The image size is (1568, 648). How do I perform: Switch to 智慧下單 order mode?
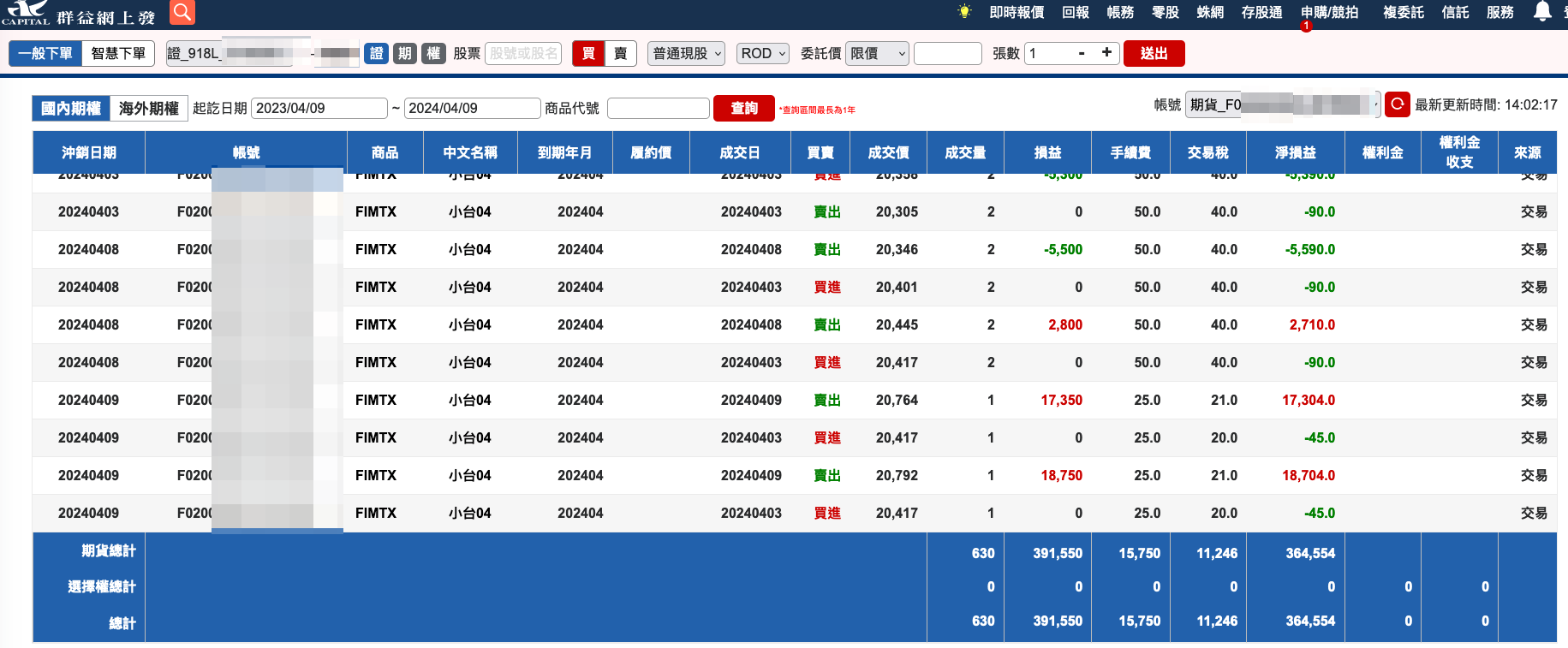point(118,53)
